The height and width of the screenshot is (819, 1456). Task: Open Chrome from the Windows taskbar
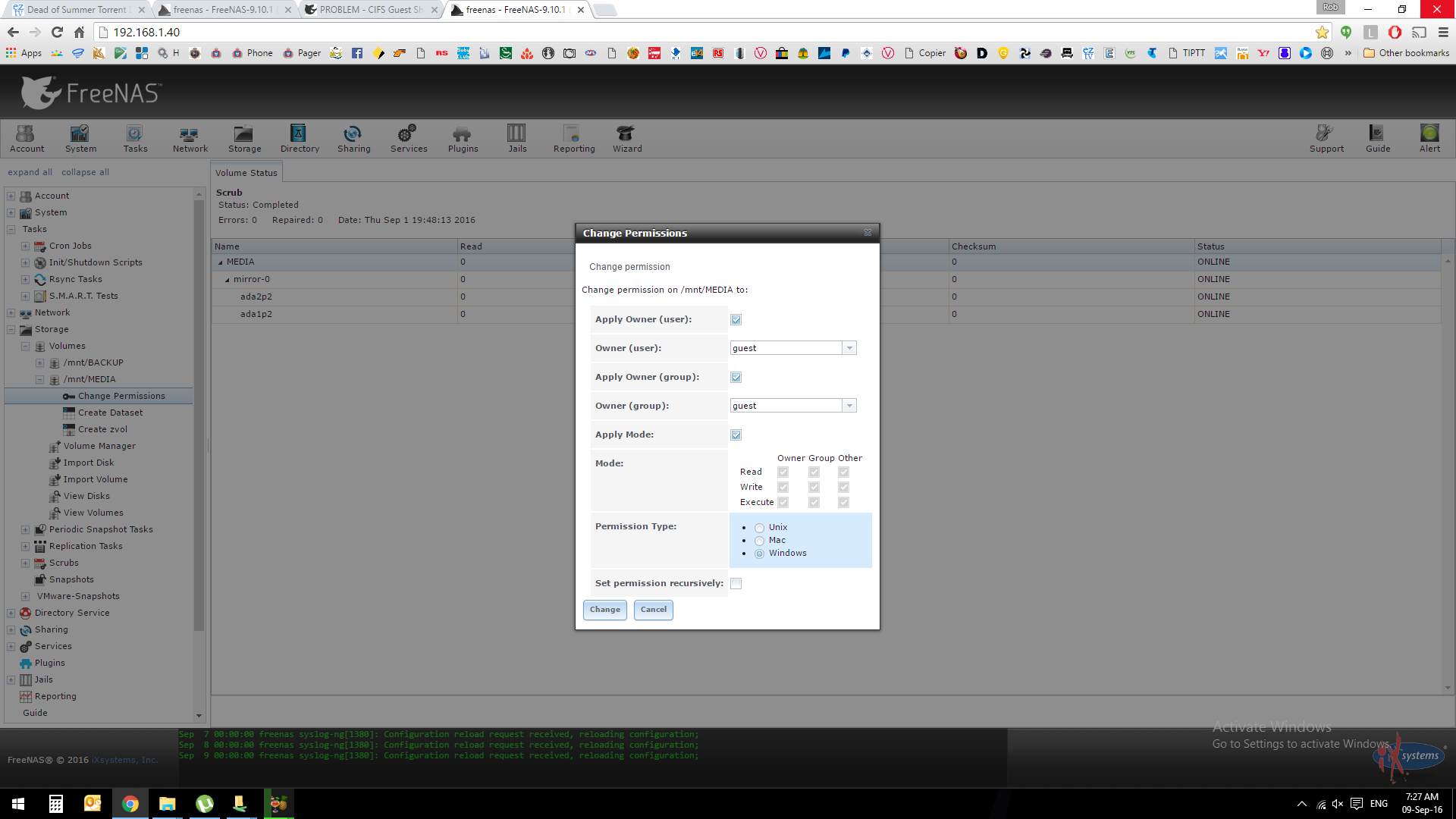pyautogui.click(x=130, y=804)
